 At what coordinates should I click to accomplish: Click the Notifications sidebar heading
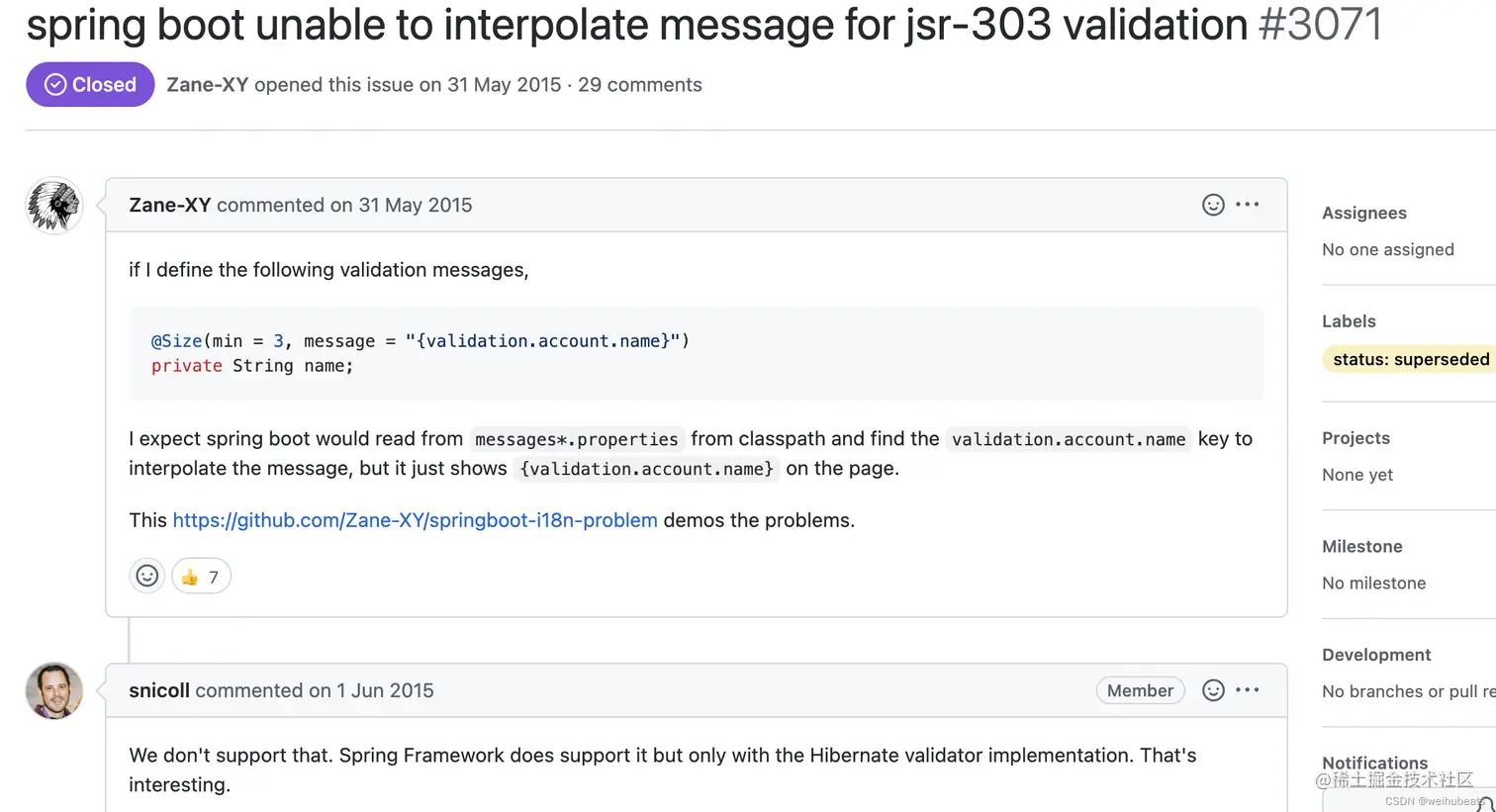pyautogui.click(x=1374, y=763)
